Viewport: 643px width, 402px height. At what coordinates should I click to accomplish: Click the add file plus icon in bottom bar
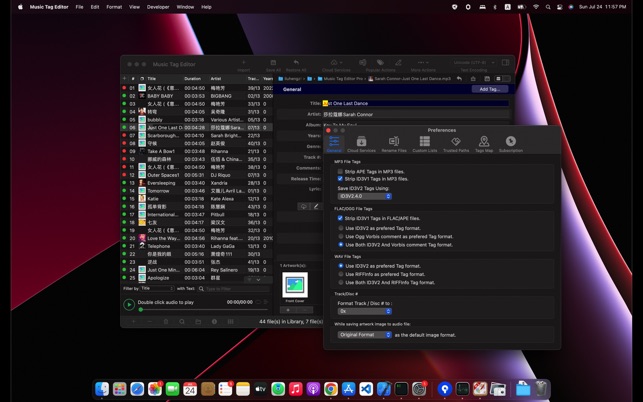tap(134, 322)
